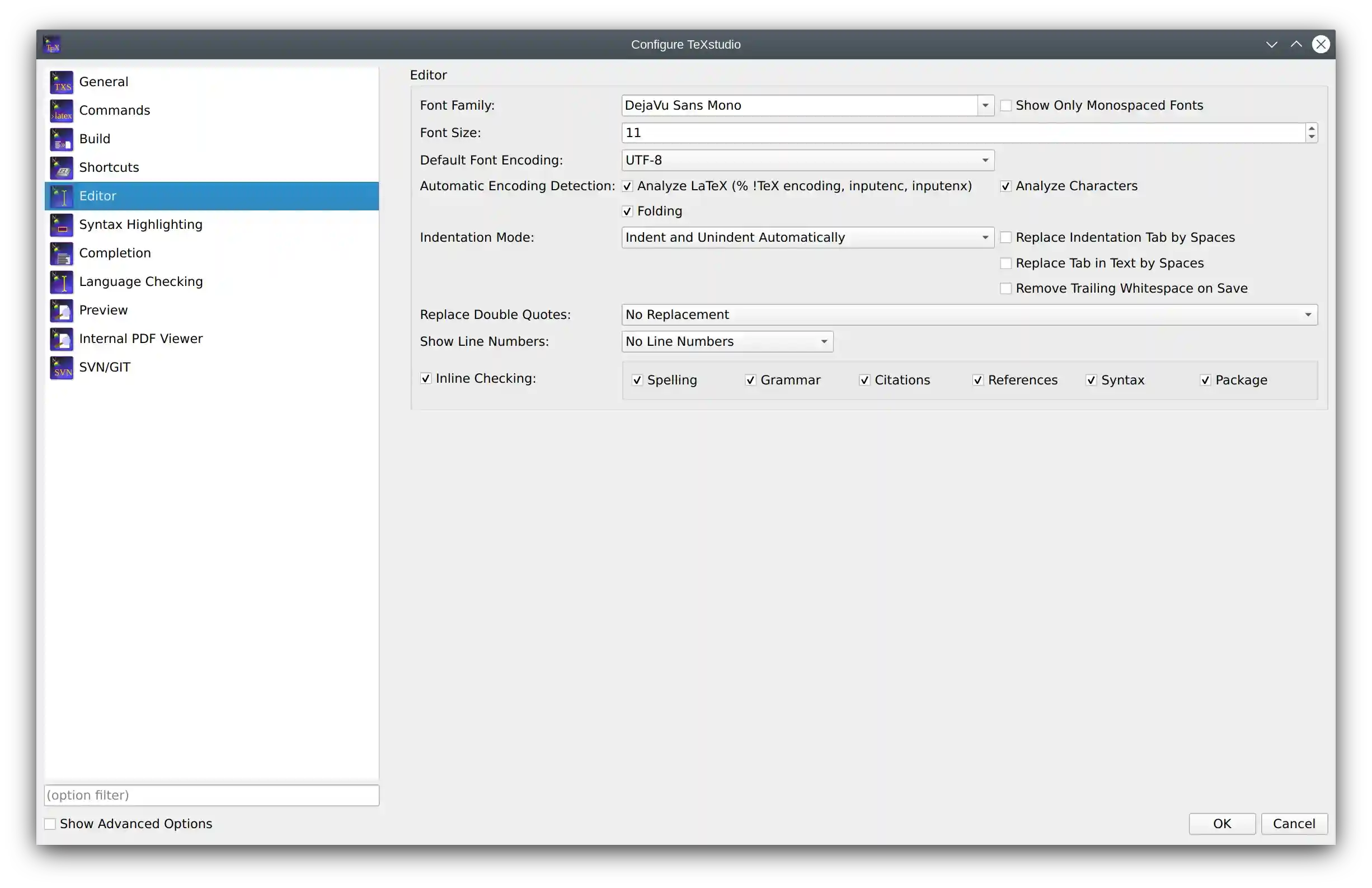The width and height of the screenshot is (1372, 888).
Task: Select the Syntax Highlighting icon
Action: tap(61, 224)
